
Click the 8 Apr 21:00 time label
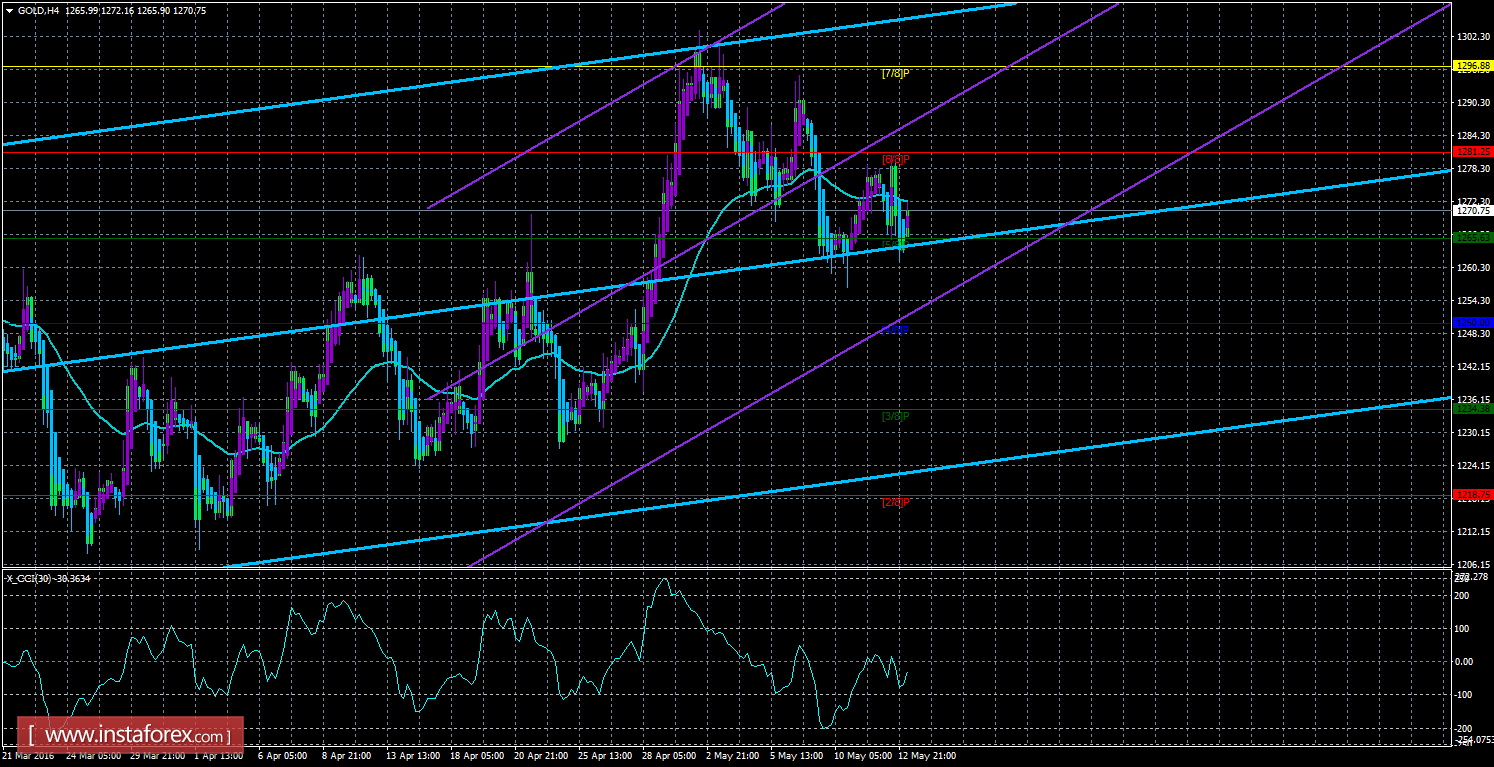point(348,756)
